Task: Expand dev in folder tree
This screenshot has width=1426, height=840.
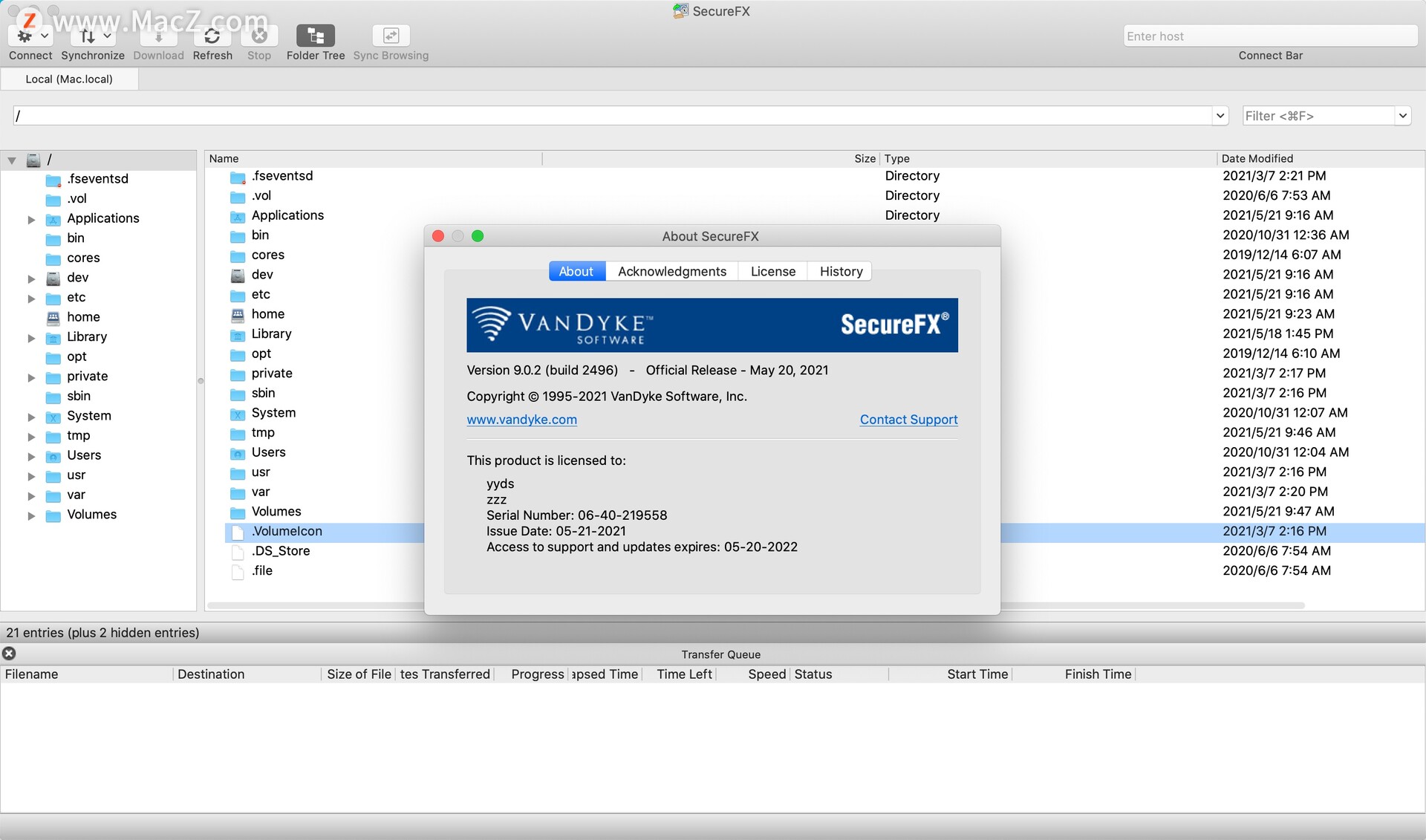Action: point(31,279)
